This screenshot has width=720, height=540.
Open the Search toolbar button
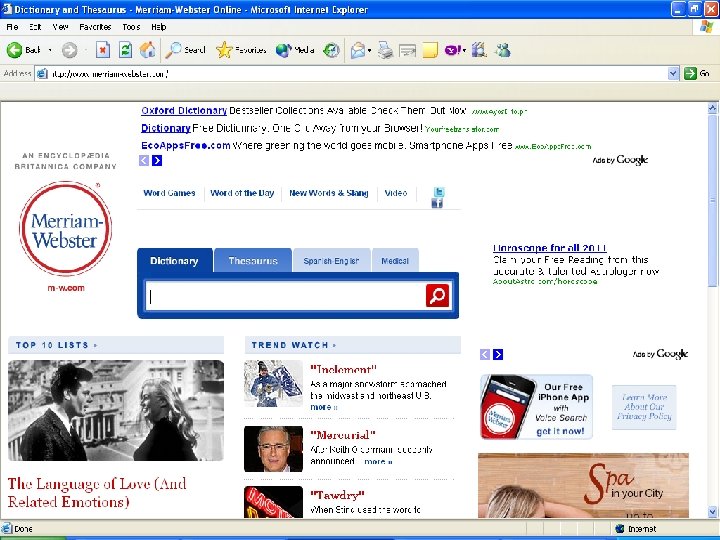(x=186, y=50)
